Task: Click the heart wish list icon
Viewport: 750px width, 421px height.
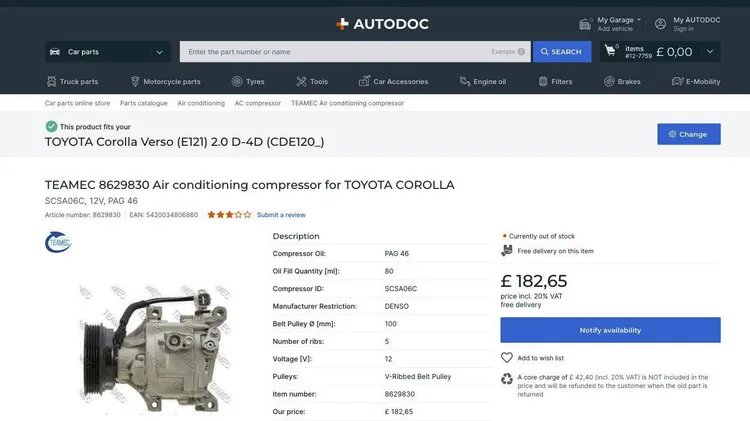Action: coord(507,357)
